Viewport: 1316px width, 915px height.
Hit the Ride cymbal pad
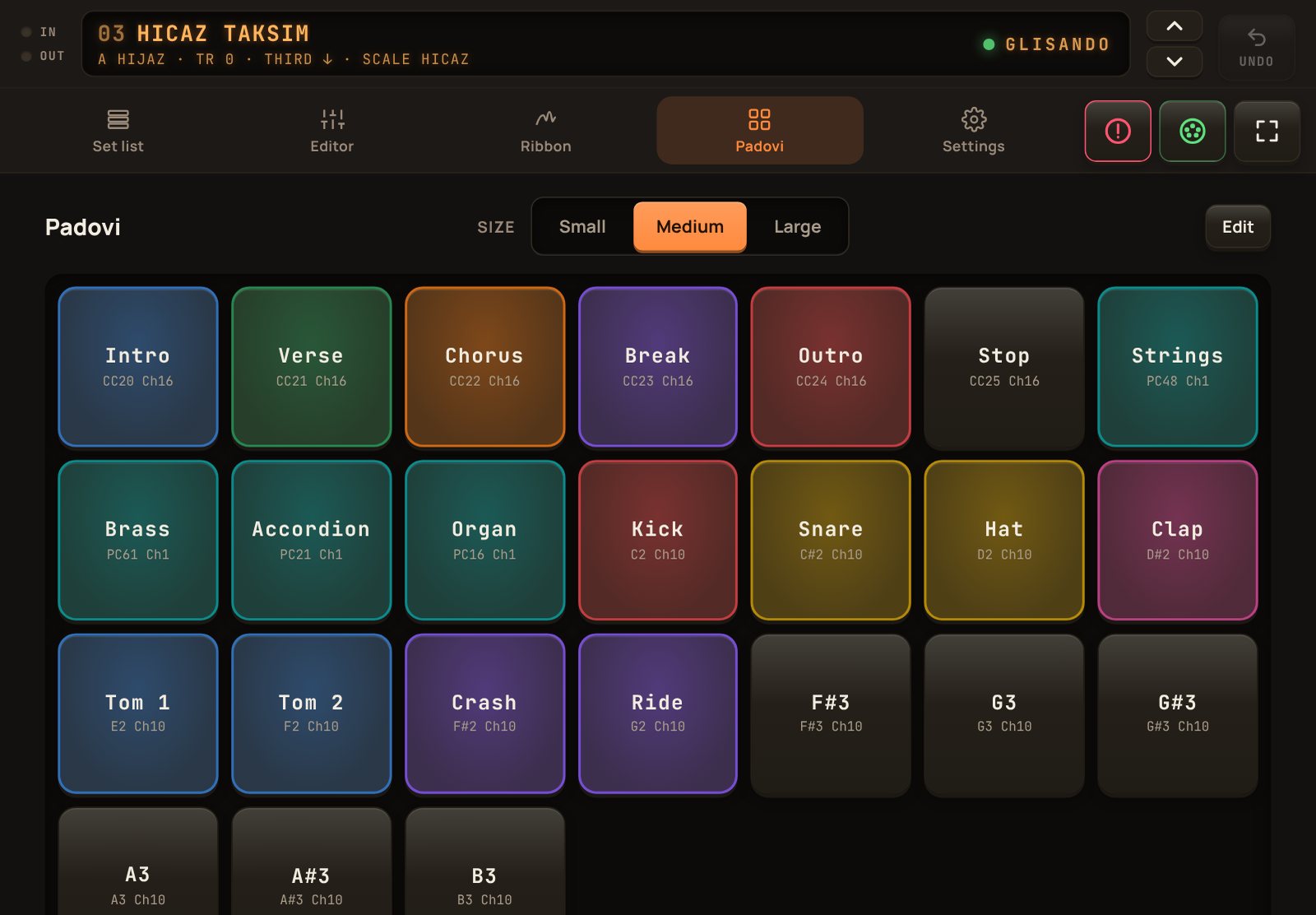pyautogui.click(x=658, y=713)
